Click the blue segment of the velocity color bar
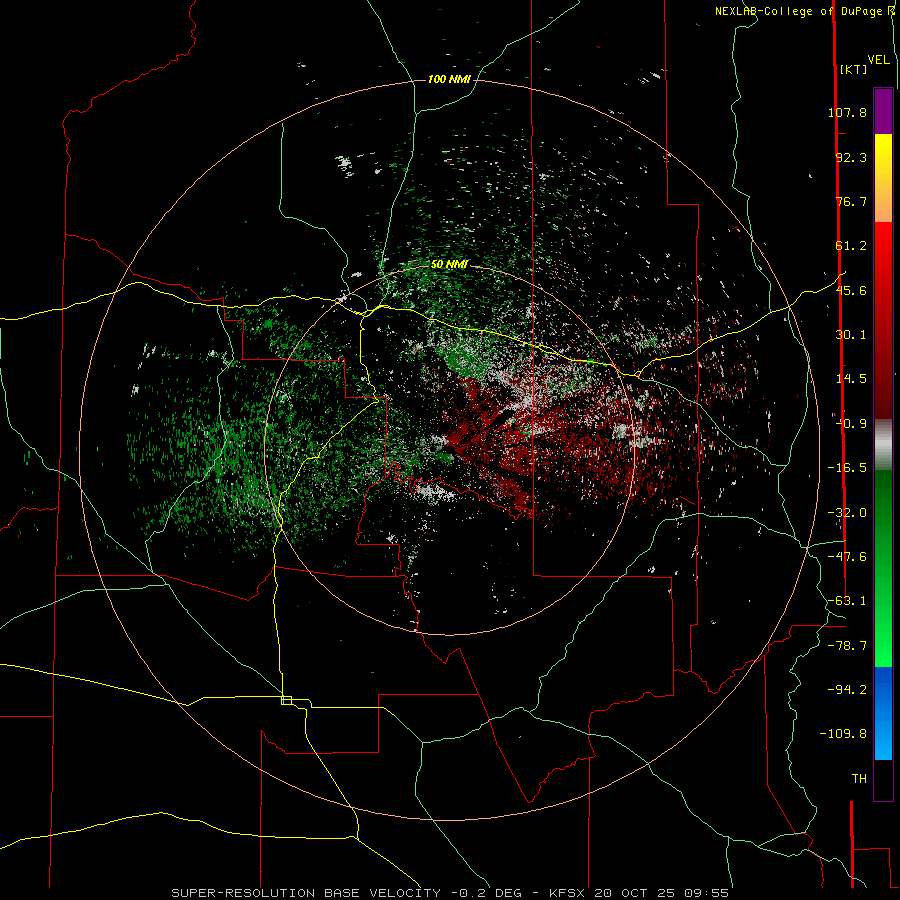900x900 pixels. tap(883, 713)
